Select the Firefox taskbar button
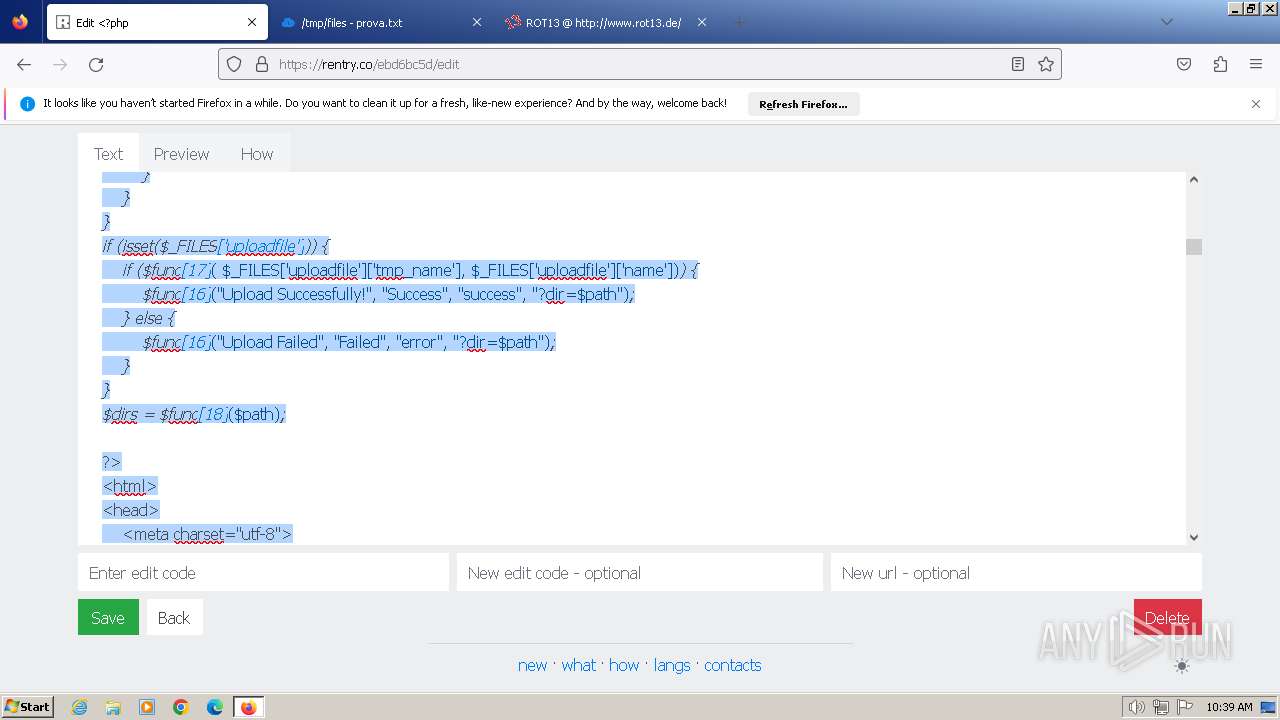The image size is (1280, 720). (x=248, y=707)
